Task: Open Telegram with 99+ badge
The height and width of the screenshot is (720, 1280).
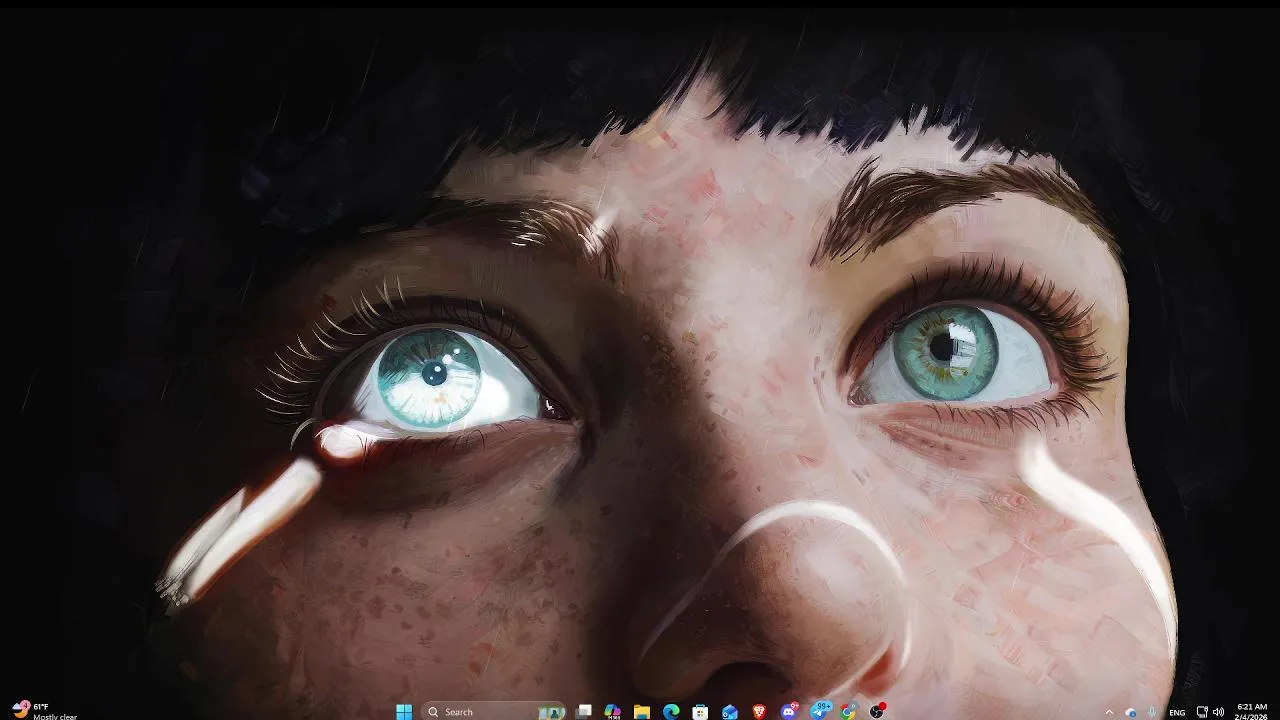Action: point(819,712)
